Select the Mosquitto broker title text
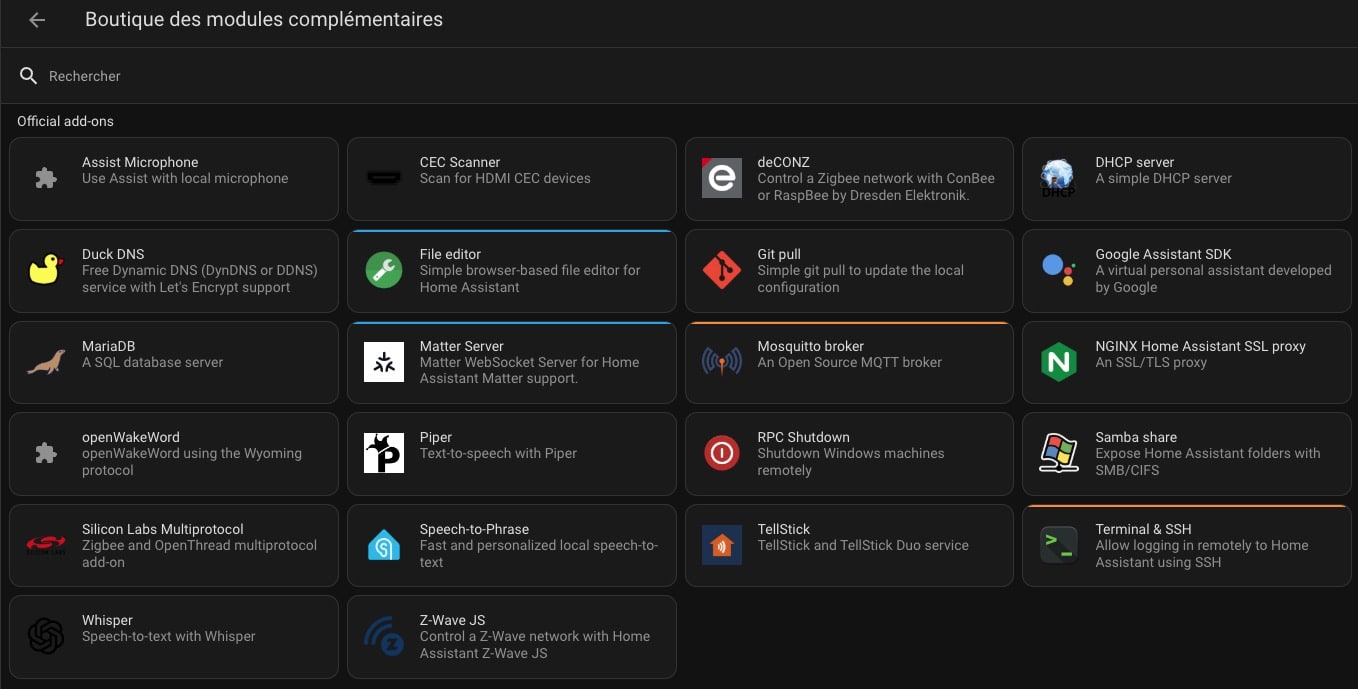 tap(811, 346)
